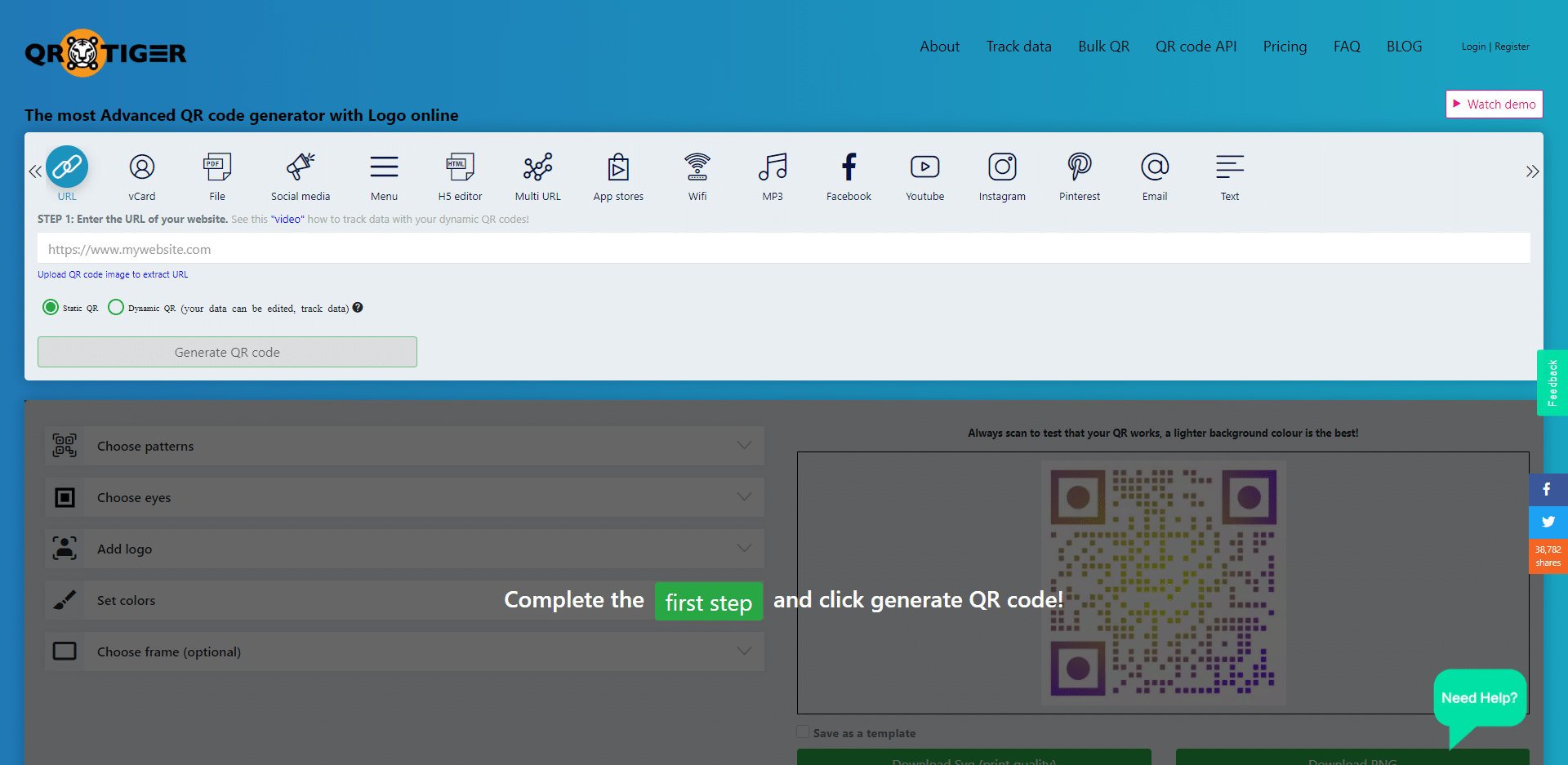Click the QR code preview image
Viewport: 1568px width, 765px height.
[x=1164, y=583]
